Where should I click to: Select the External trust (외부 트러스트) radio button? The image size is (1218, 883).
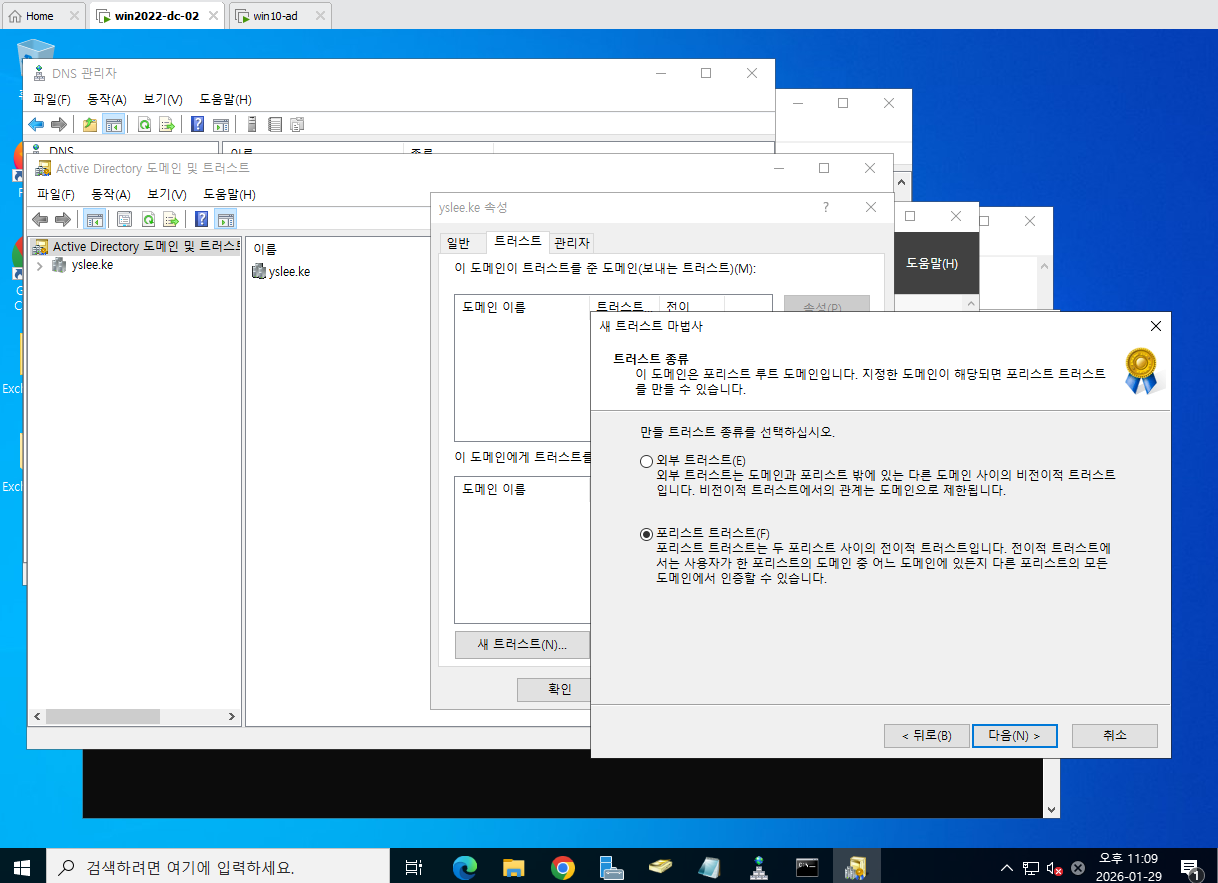click(646, 461)
